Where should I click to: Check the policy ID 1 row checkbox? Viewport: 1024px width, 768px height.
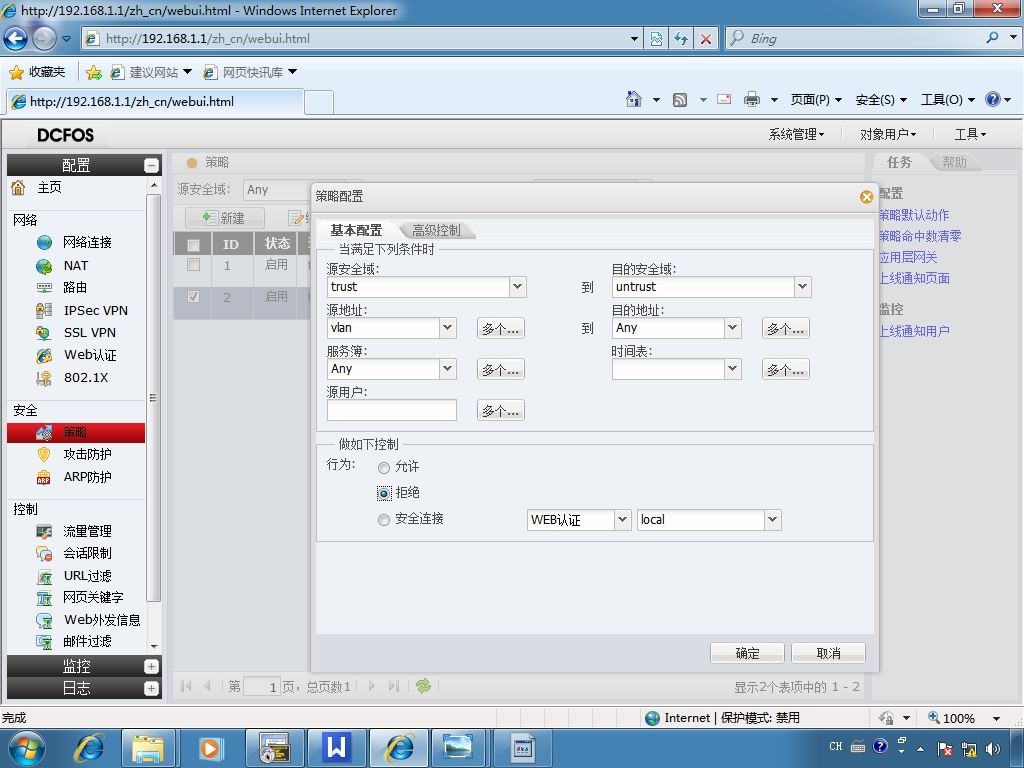(193, 264)
